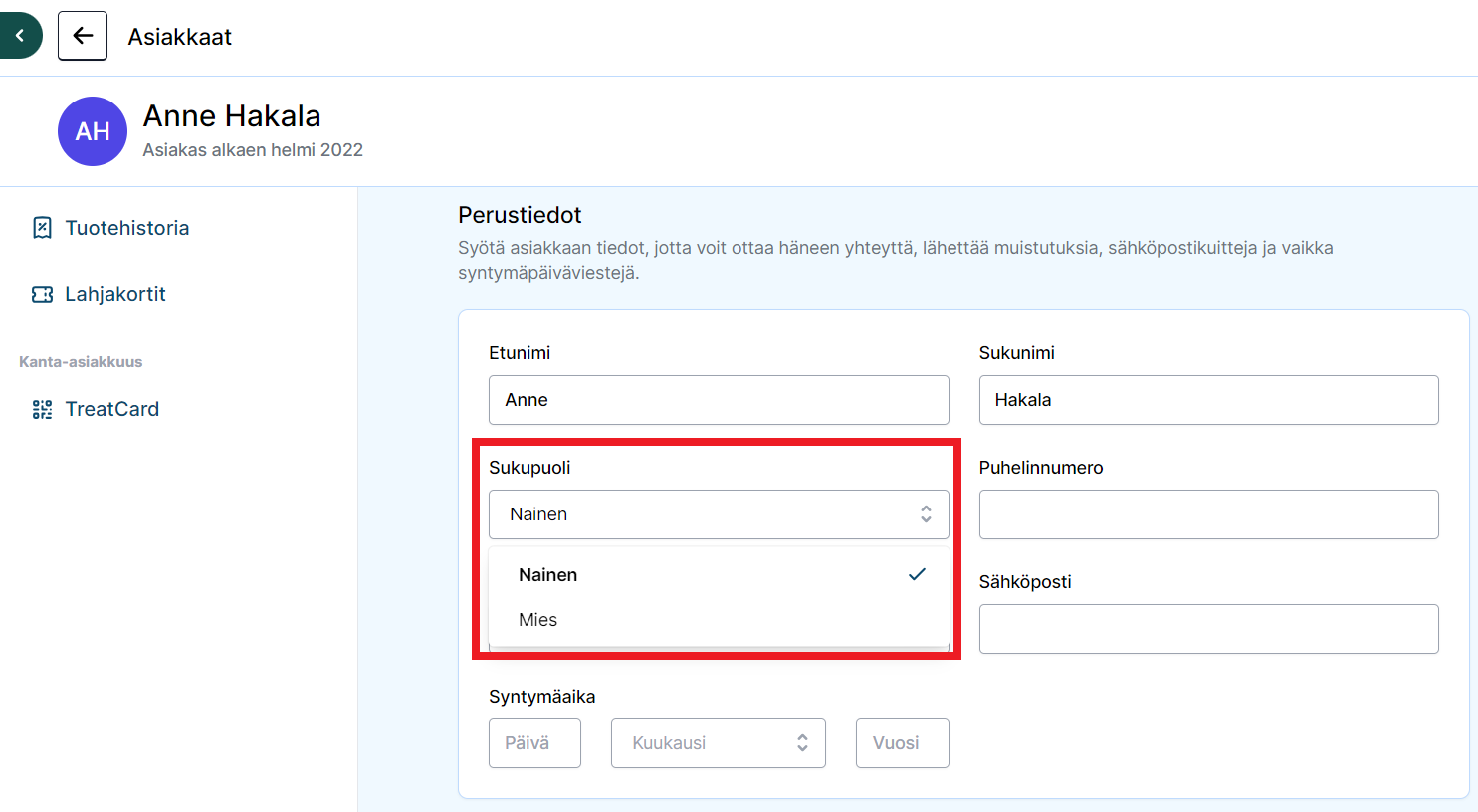This screenshot has height=812, width=1478.
Task: Select the Nainen option in the list
Action: pos(719,575)
